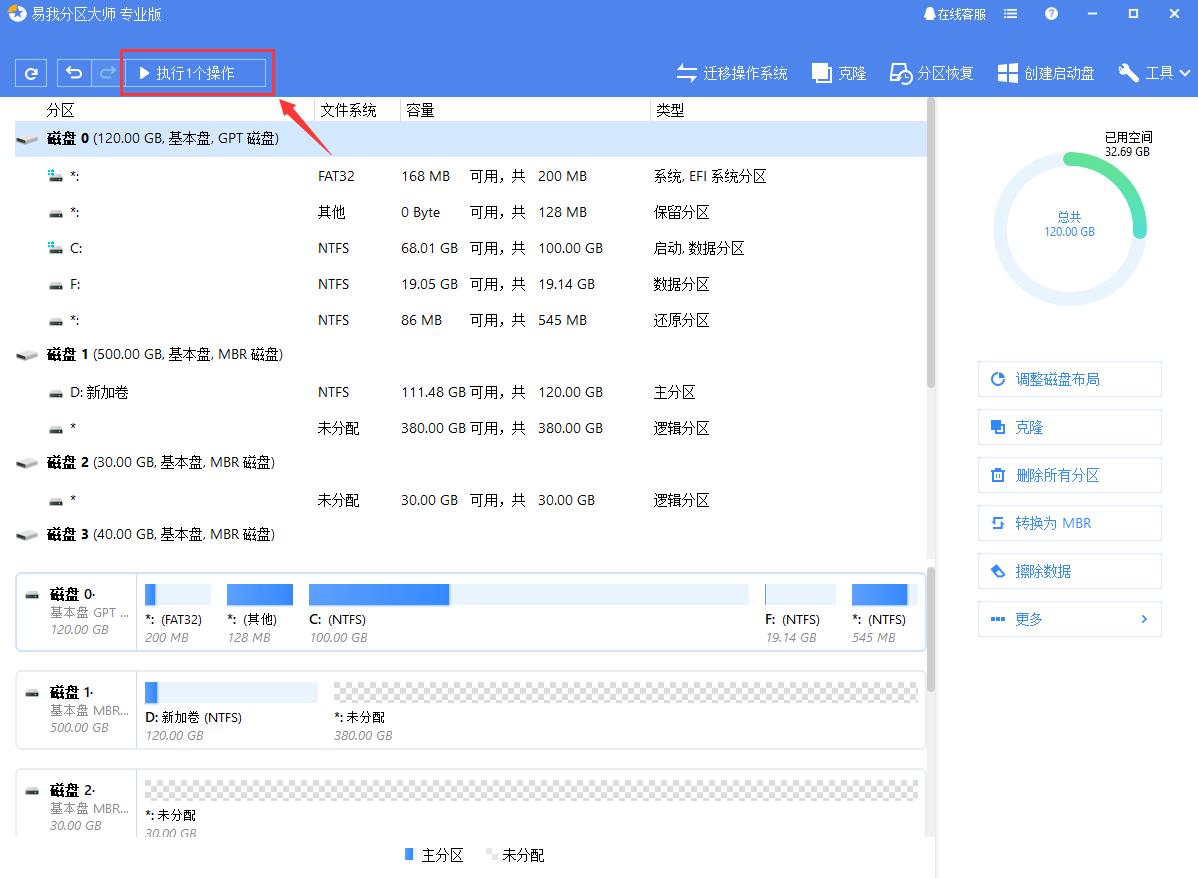
Task: Open 调整磁盘布局 in the right panel
Action: [1069, 379]
